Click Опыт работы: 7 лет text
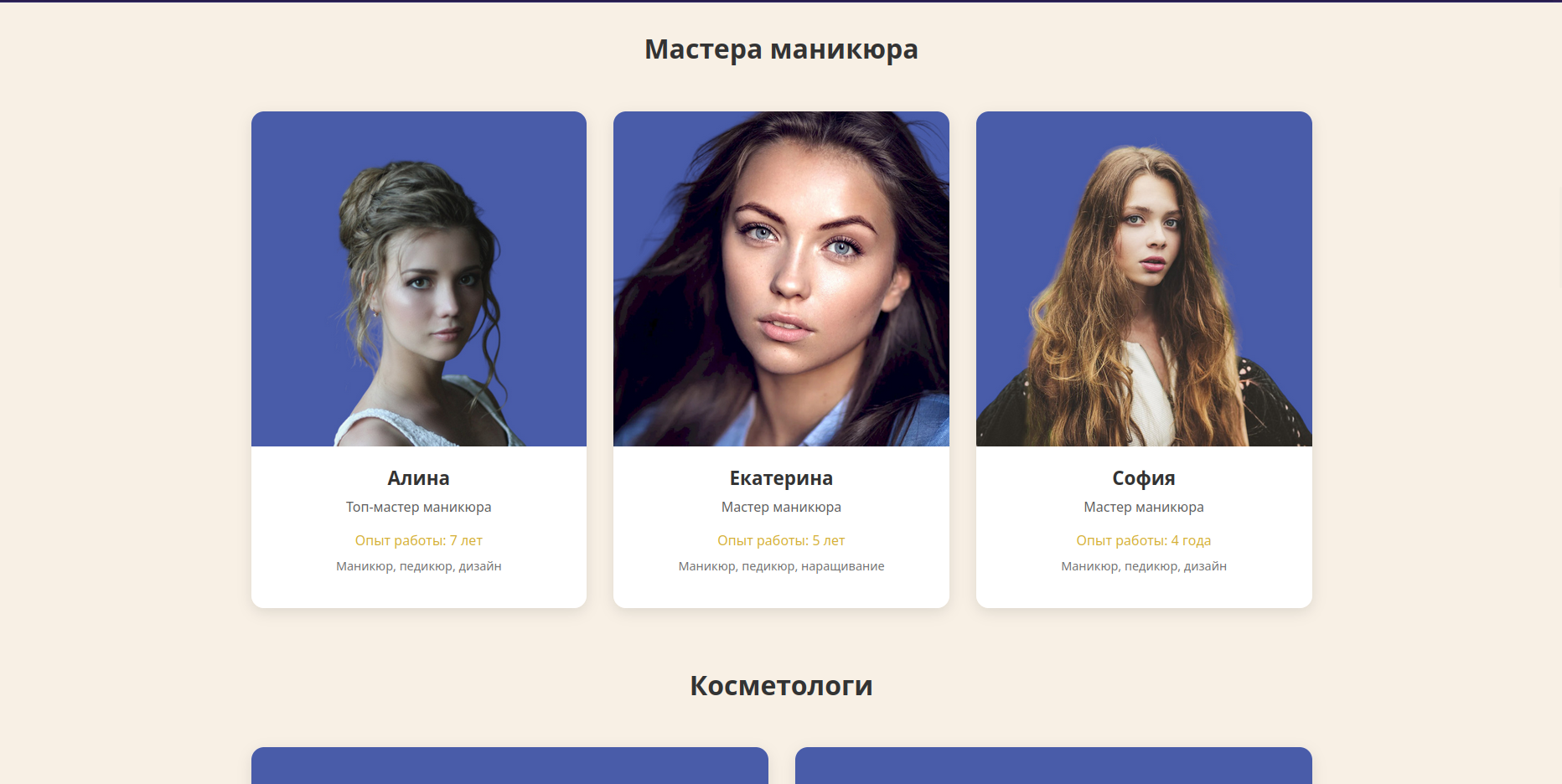1562x784 pixels. pos(419,540)
